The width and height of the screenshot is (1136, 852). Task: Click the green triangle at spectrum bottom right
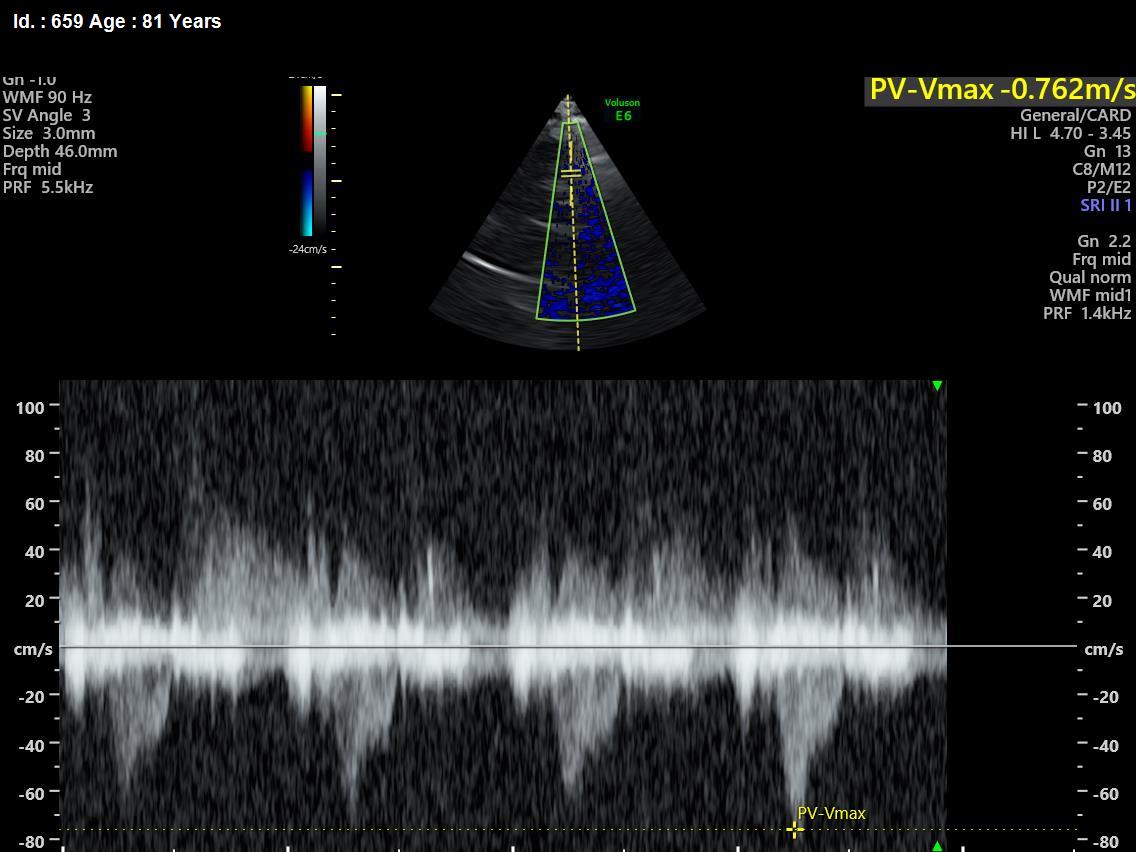(x=937, y=846)
